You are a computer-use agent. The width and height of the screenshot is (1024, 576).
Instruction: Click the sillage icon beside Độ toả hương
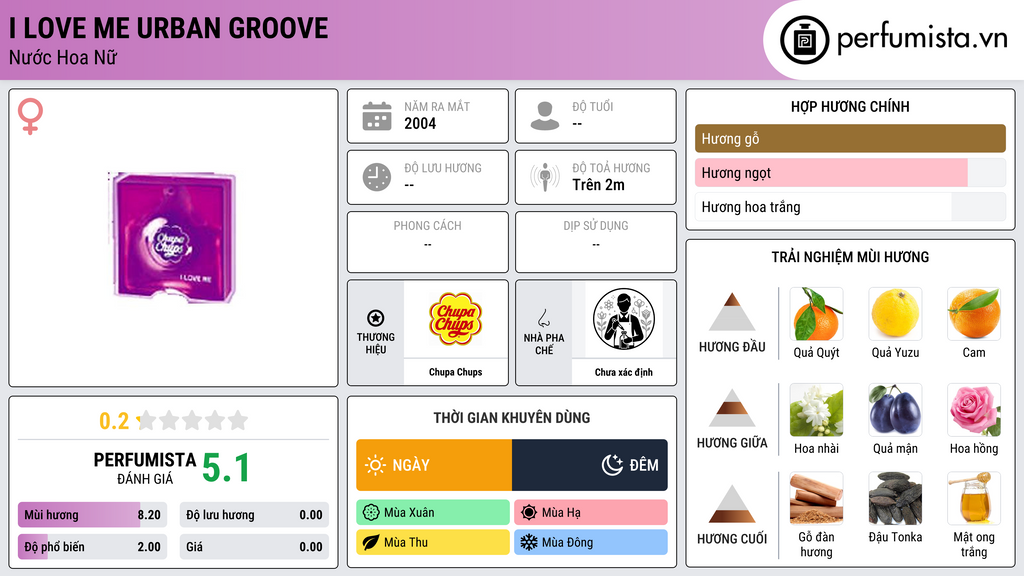(x=545, y=177)
